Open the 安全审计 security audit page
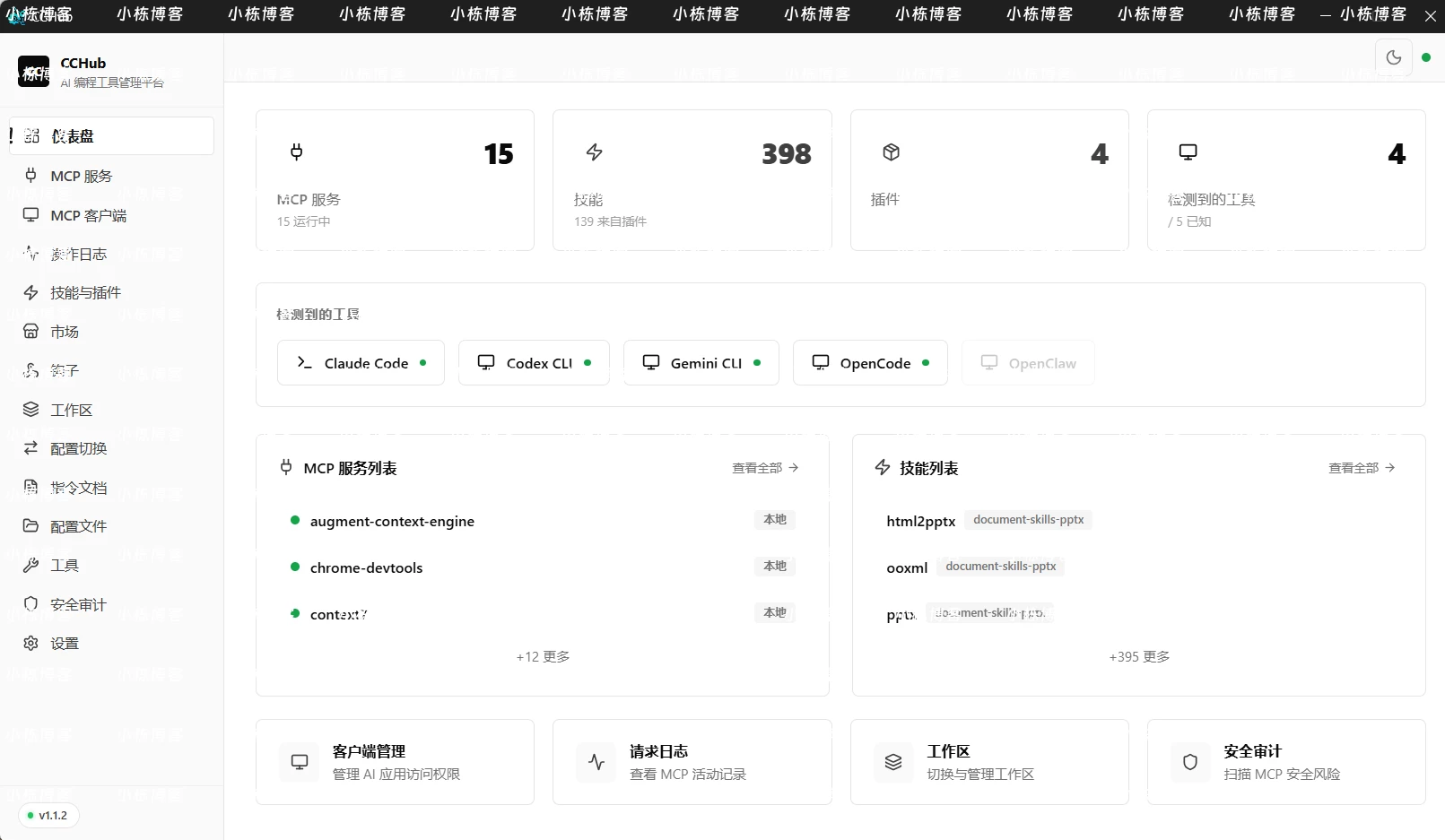Viewport: 1445px width, 840px height. pyautogui.click(x=77, y=604)
